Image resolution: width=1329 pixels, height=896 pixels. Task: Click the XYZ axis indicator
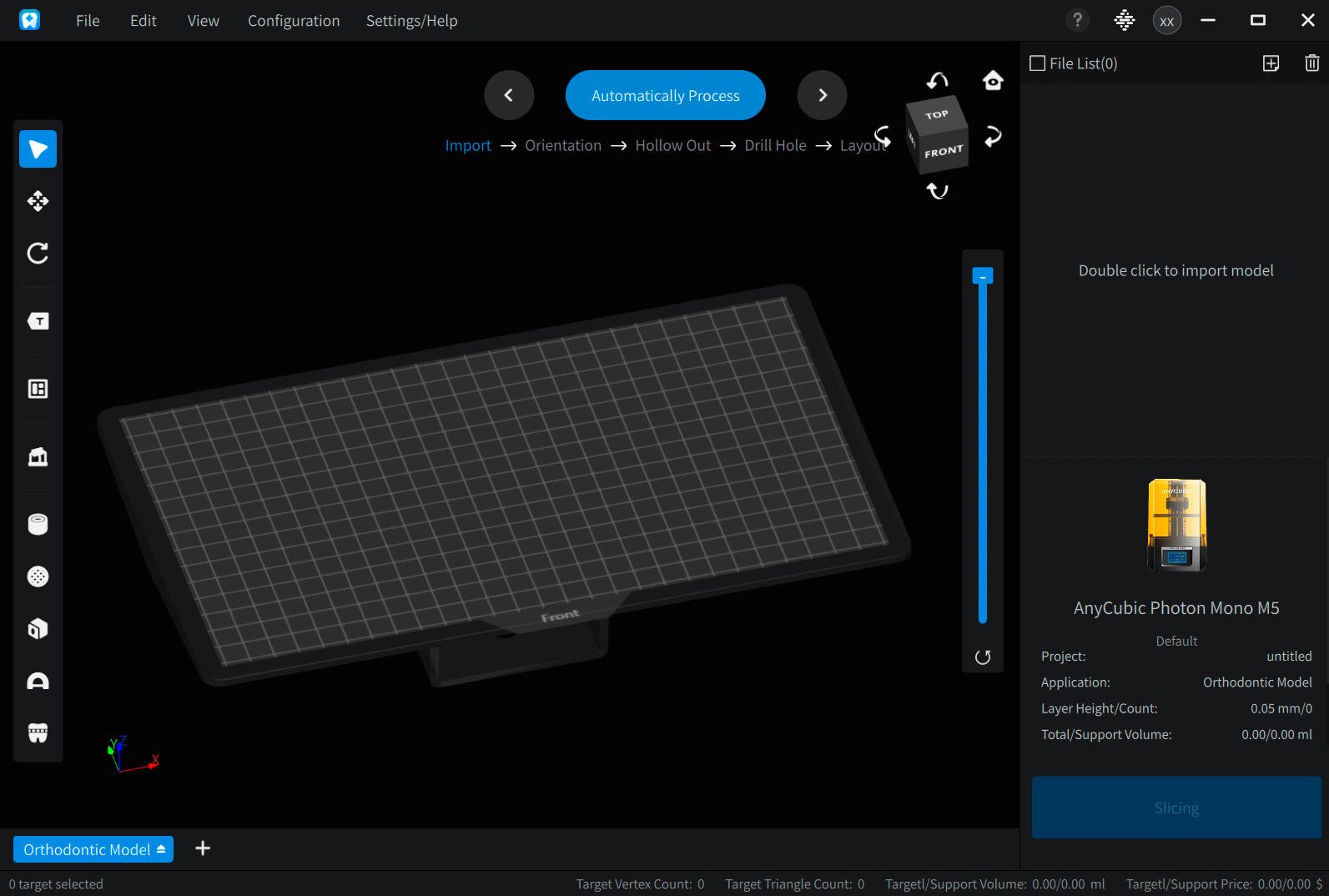133,754
